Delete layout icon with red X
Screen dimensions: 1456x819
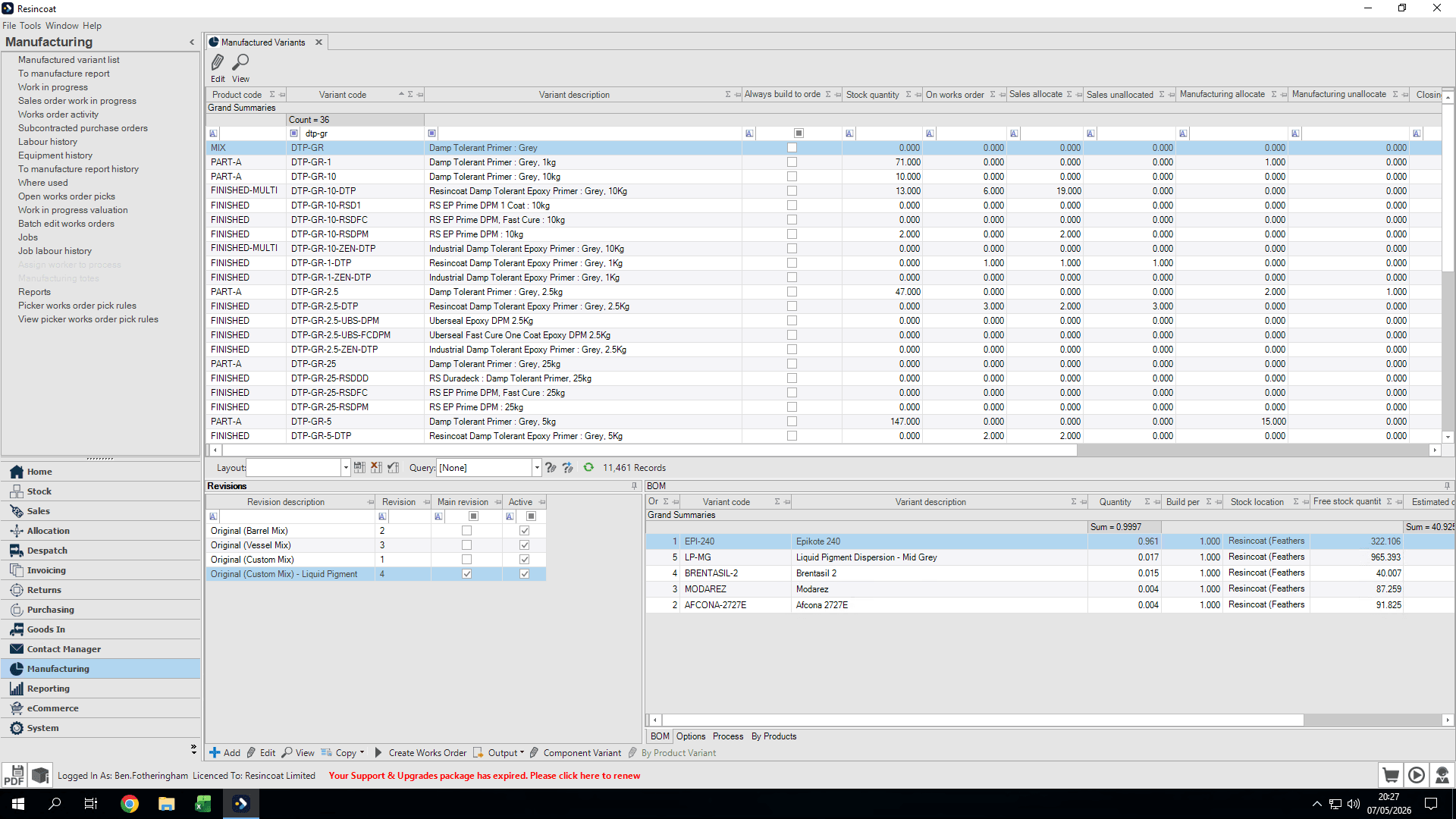(376, 468)
